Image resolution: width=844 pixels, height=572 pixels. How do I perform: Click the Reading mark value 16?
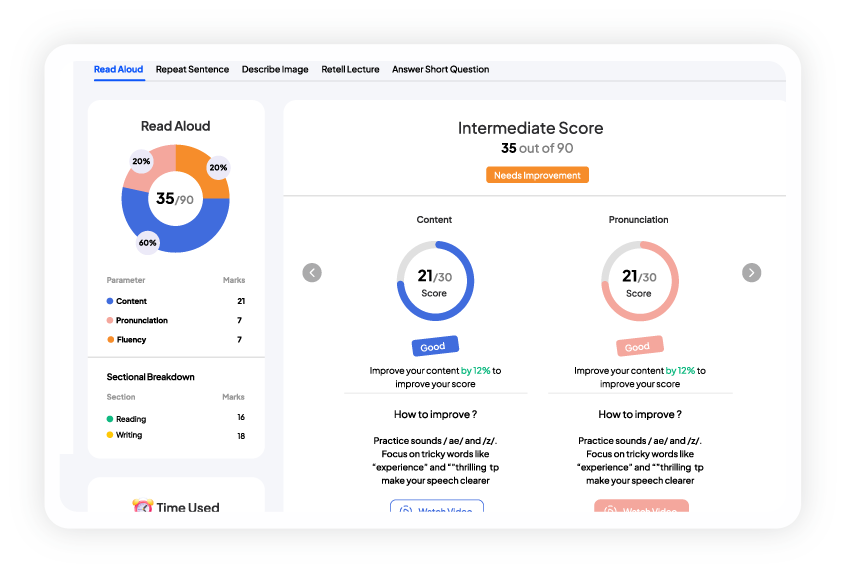pyautogui.click(x=241, y=417)
